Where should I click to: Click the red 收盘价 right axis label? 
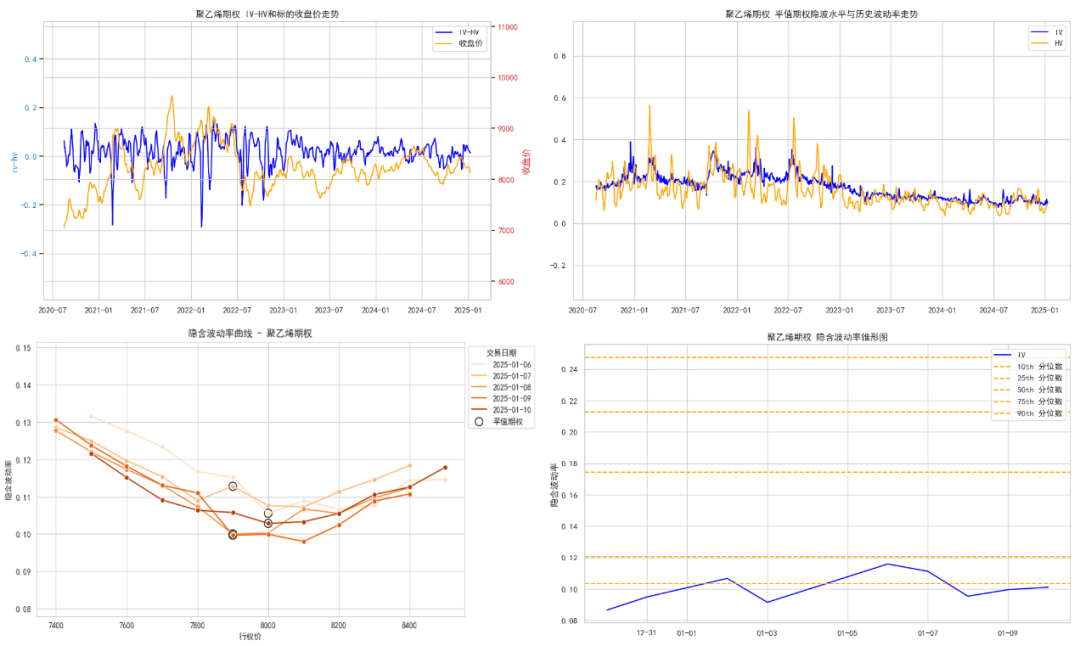526,162
